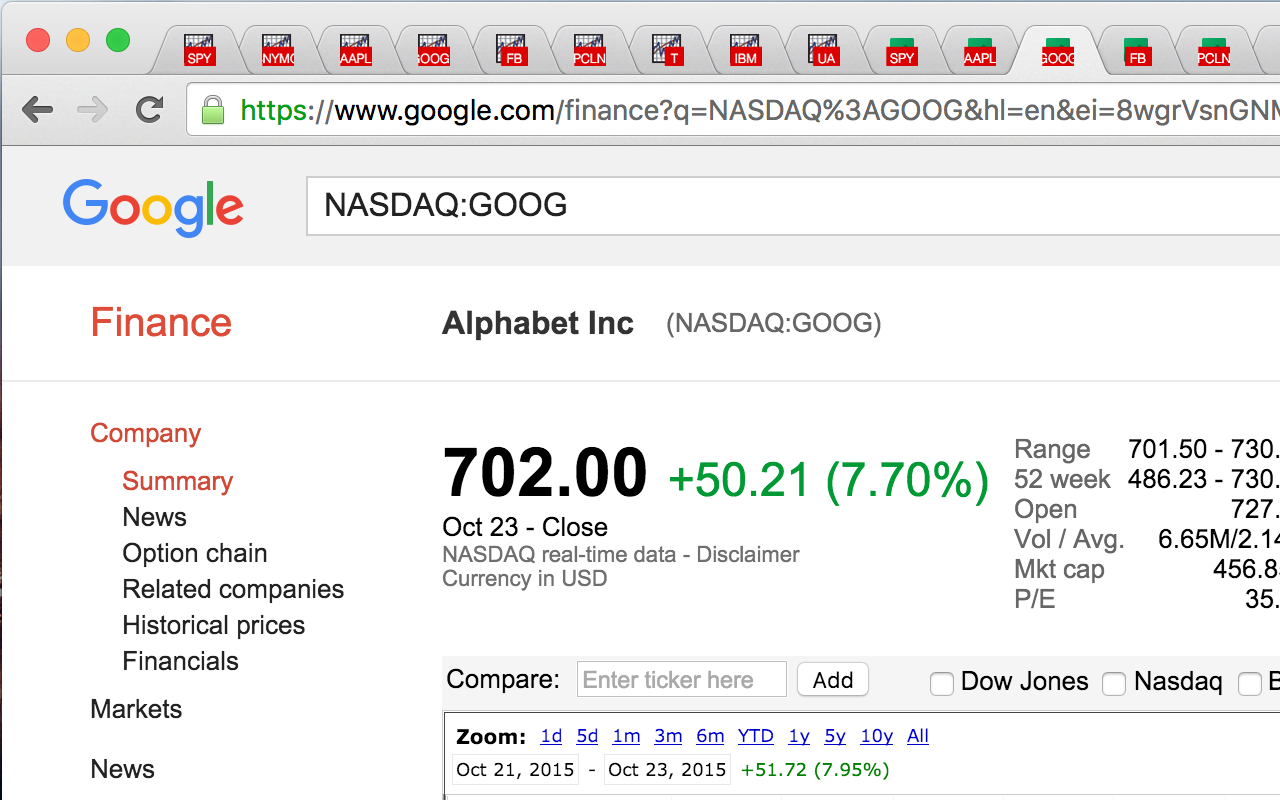The width and height of the screenshot is (1280, 800).
Task: Toggle the checkbox right of Nasdaq
Action: (1250, 684)
